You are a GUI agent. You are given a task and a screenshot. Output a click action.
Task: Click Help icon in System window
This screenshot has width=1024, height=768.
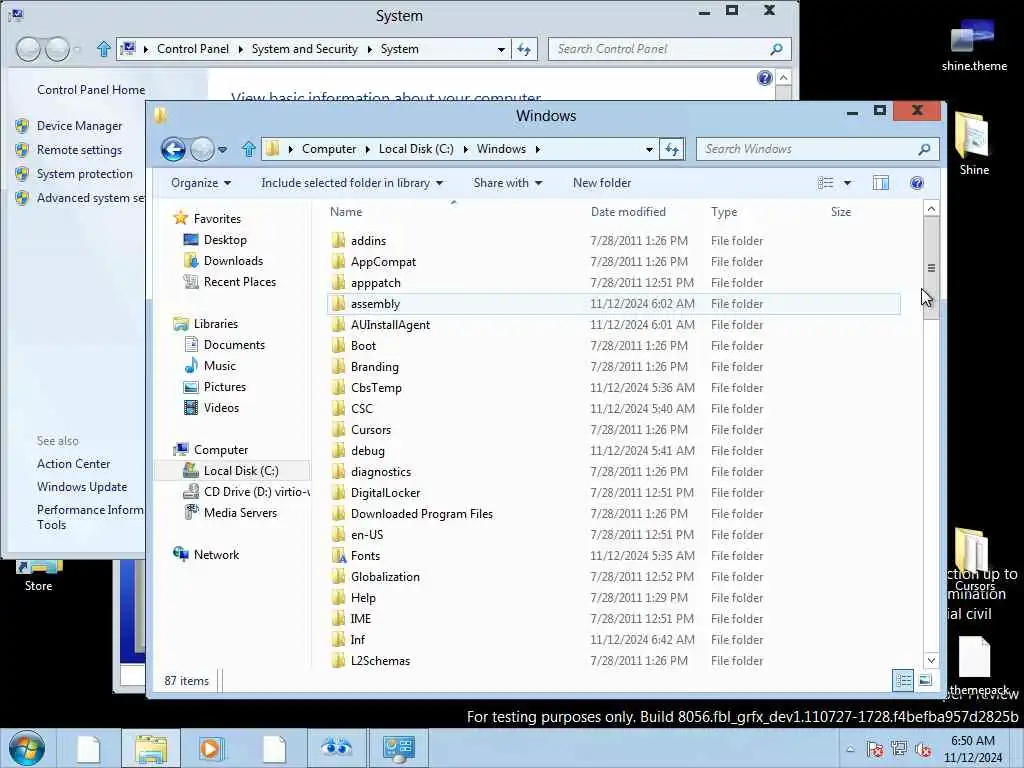[x=764, y=78]
